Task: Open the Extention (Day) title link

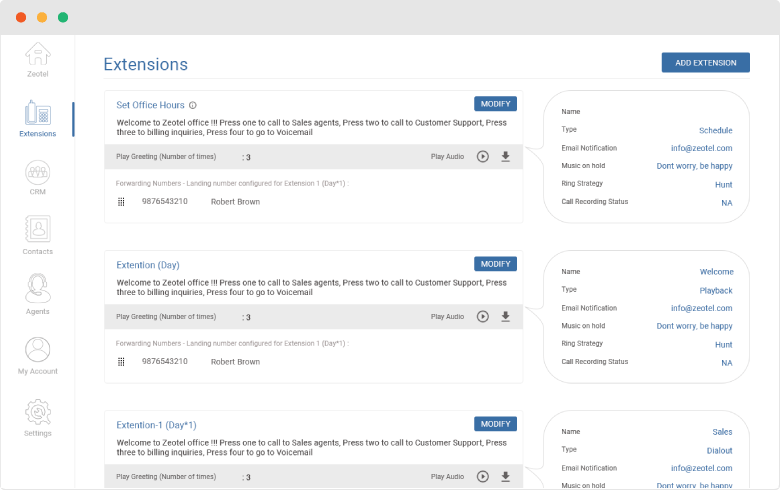Action: [x=148, y=265]
